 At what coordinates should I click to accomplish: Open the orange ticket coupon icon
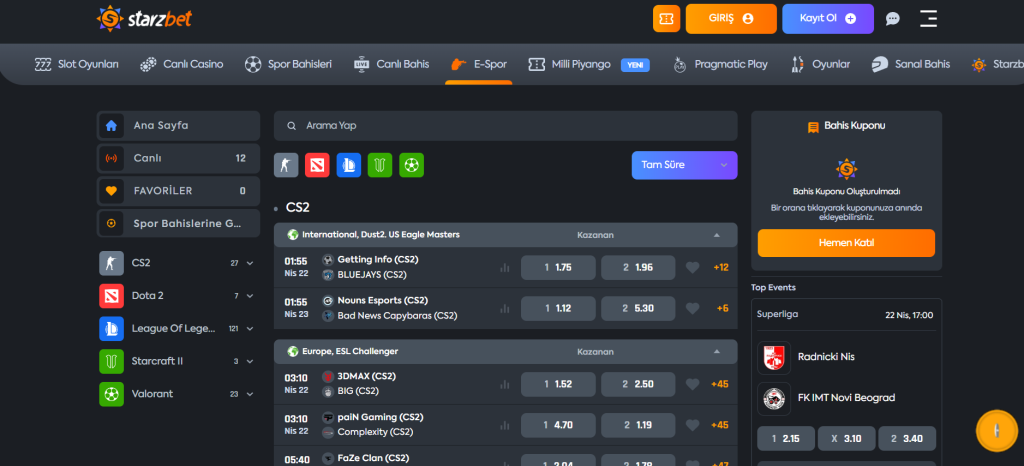click(666, 18)
